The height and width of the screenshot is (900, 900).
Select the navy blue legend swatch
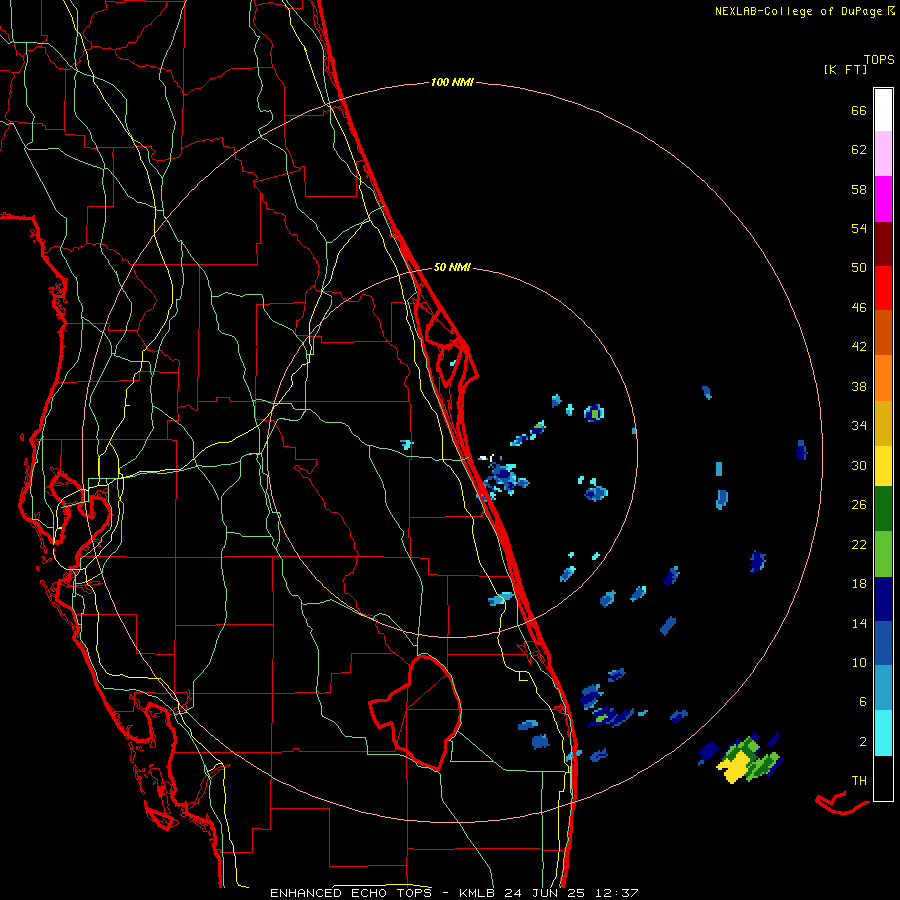click(x=883, y=599)
